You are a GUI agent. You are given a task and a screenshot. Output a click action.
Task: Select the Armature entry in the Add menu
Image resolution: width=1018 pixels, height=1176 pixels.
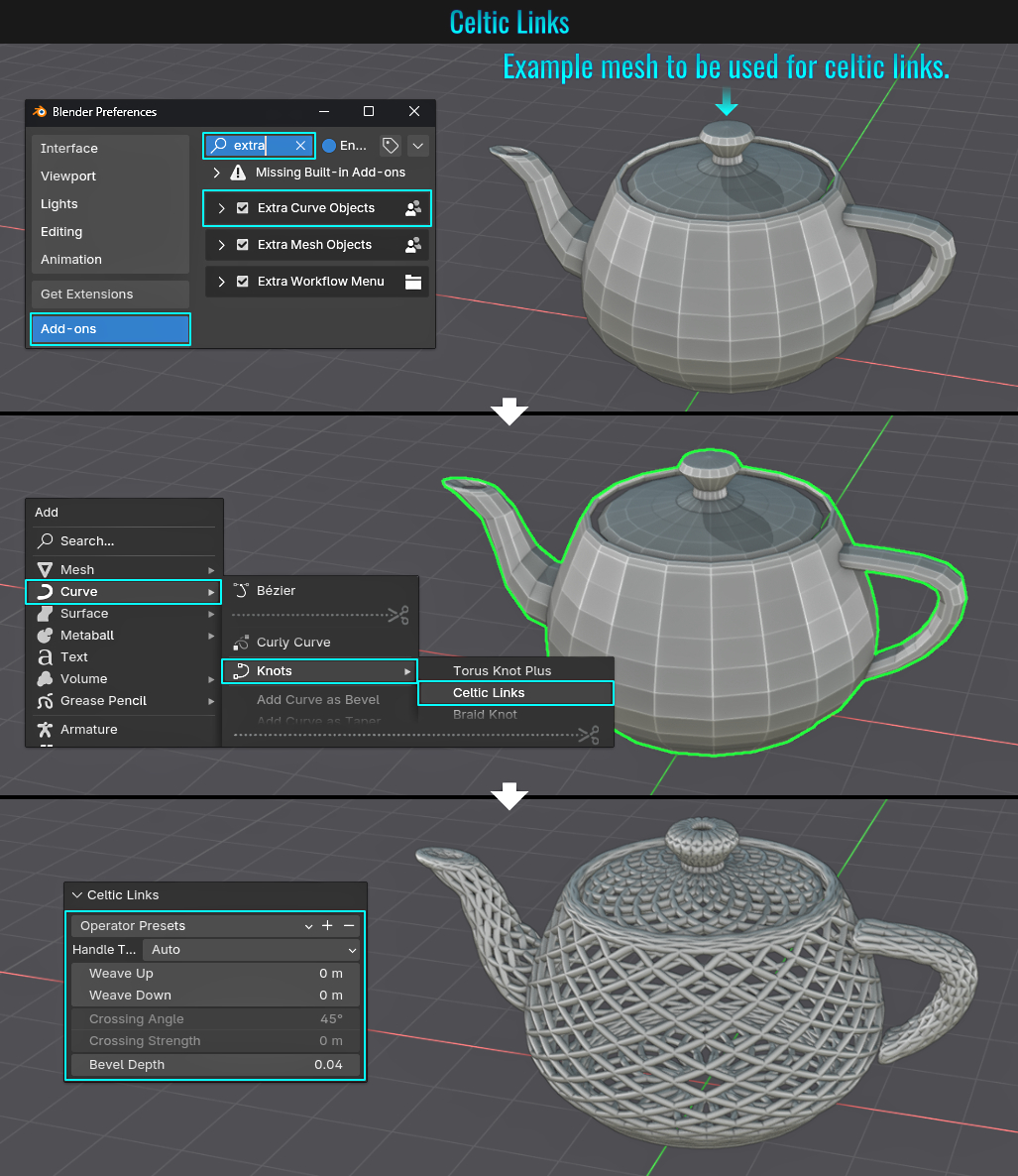[x=124, y=729]
